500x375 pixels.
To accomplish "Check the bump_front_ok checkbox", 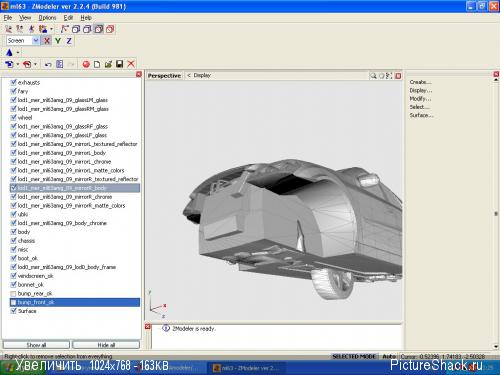I will pos(13,302).
